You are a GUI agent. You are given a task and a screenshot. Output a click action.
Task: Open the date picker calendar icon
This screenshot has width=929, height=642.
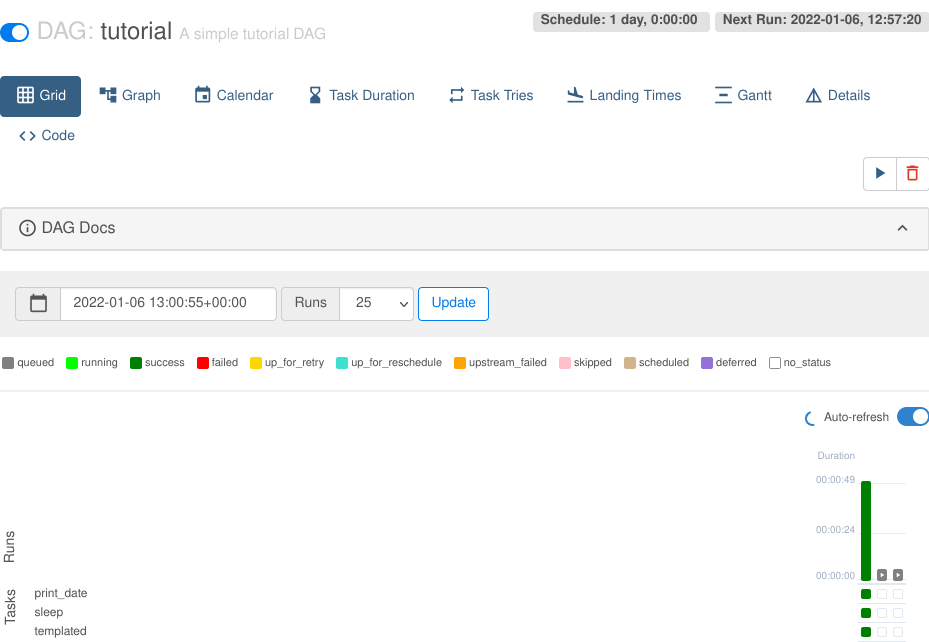pos(38,303)
